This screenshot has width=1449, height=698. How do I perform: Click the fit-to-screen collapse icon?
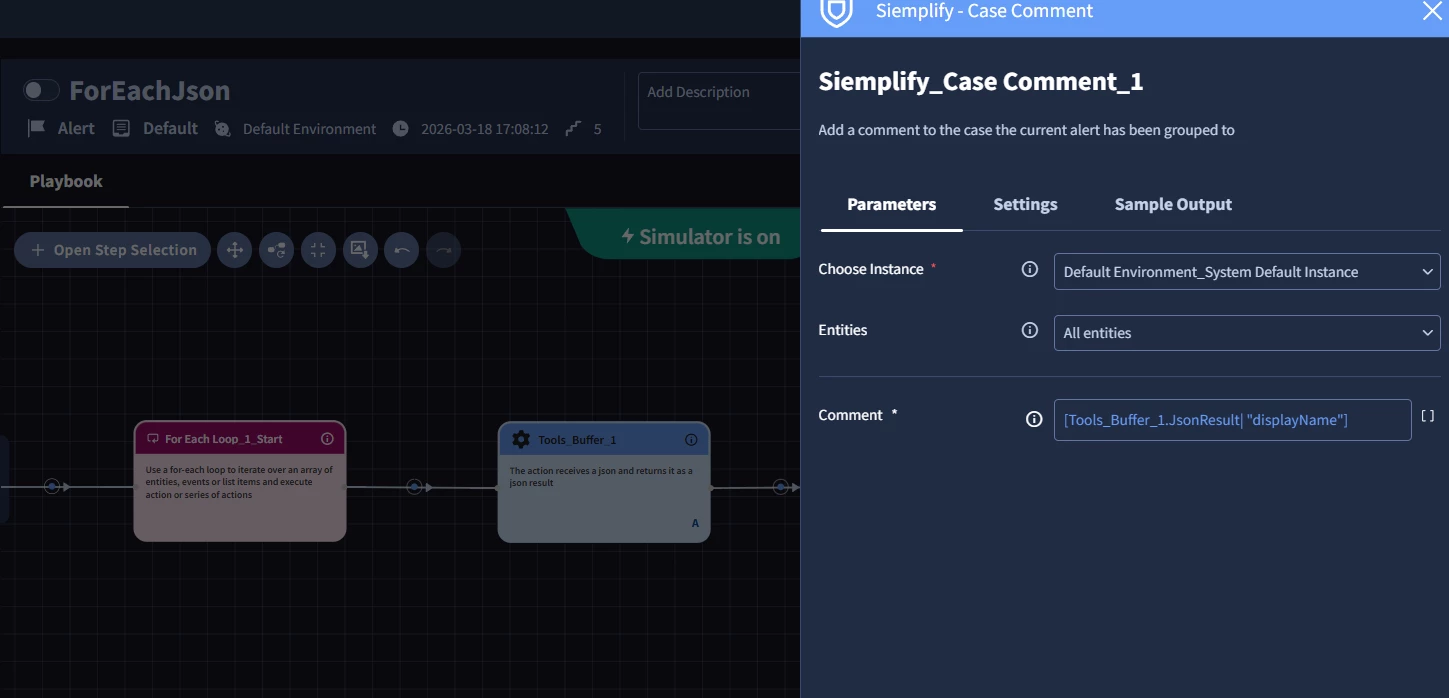[318, 250]
